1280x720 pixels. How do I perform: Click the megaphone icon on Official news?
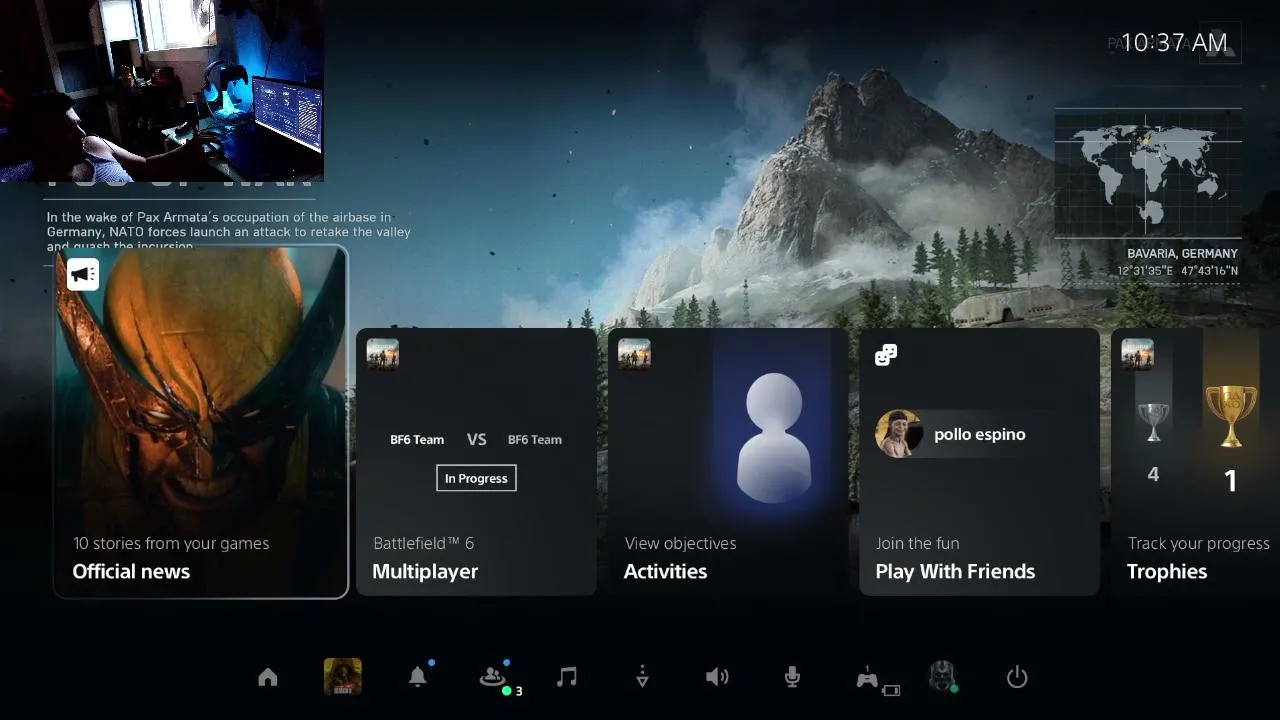click(83, 274)
